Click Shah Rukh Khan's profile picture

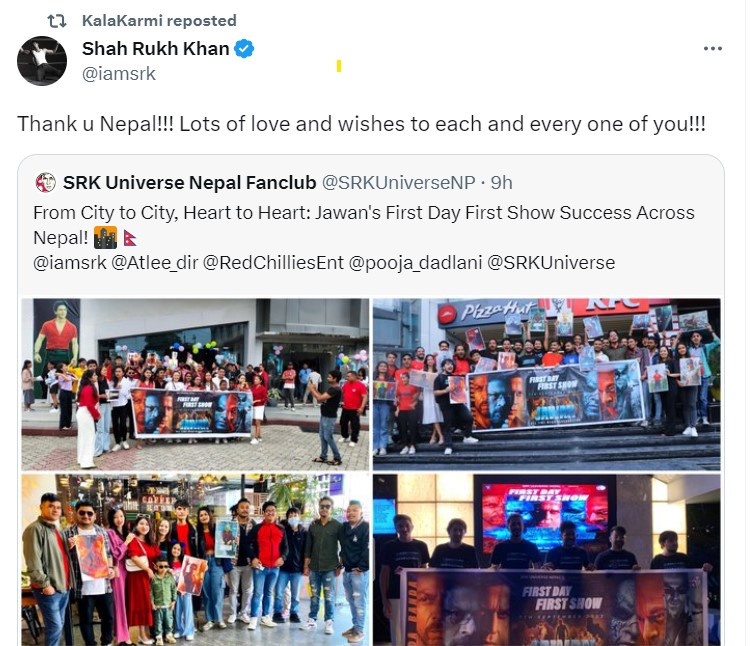(x=42, y=61)
